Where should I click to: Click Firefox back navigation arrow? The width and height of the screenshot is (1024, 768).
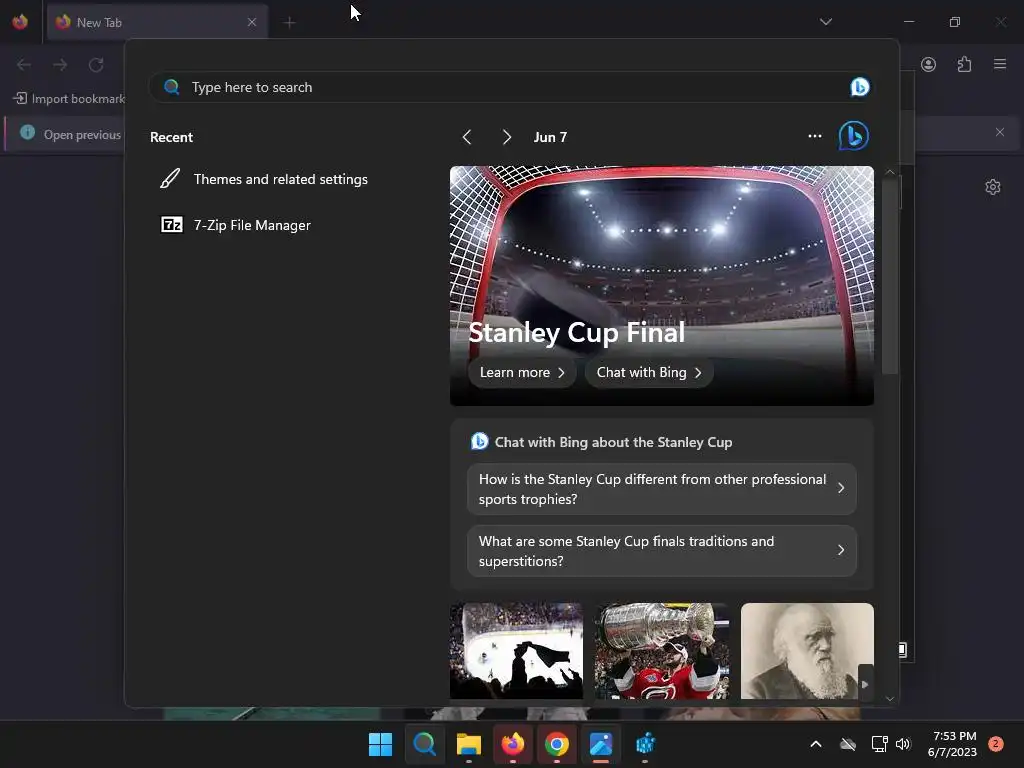click(x=24, y=65)
